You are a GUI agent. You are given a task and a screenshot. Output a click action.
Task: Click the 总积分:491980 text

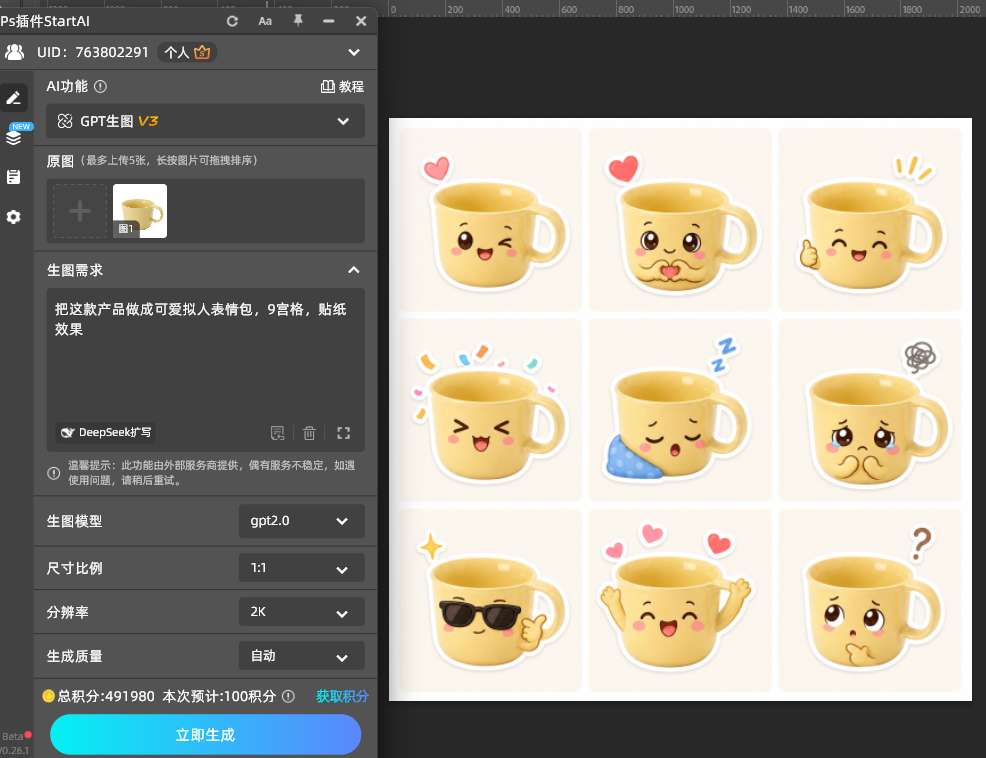(106, 696)
